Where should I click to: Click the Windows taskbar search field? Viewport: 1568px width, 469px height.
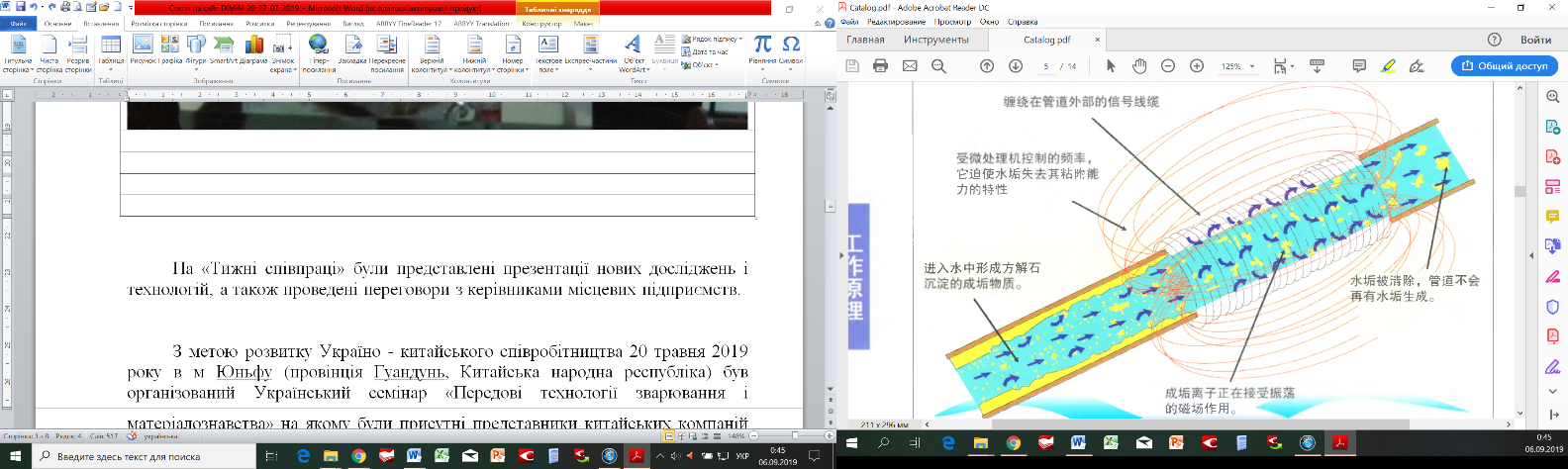pos(144,456)
